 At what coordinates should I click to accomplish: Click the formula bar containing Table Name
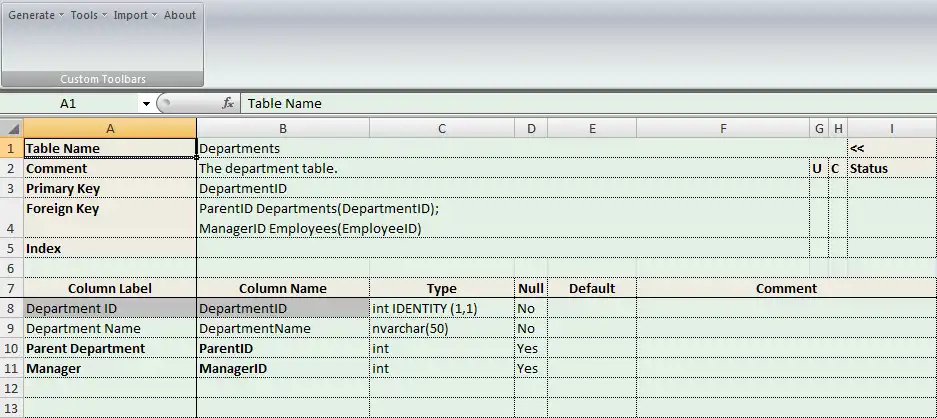click(588, 103)
